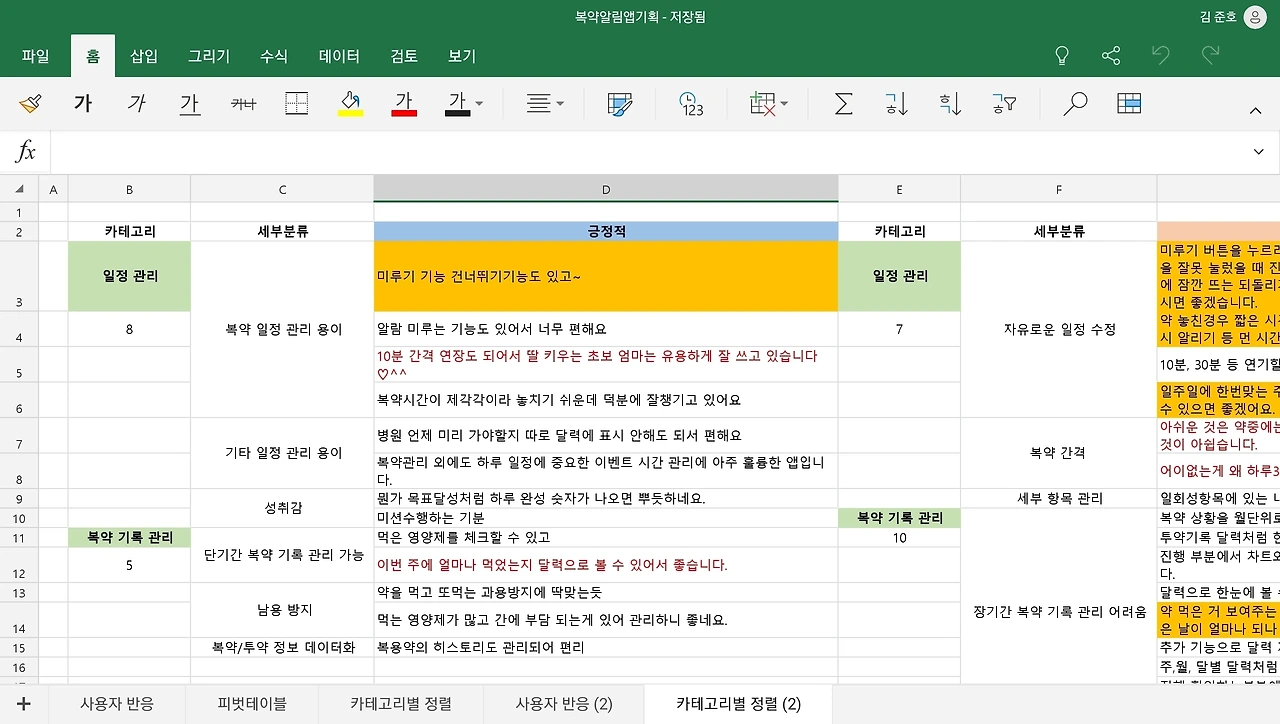Open the sort and filter icon
This screenshot has height=724, width=1280.
(1004, 103)
